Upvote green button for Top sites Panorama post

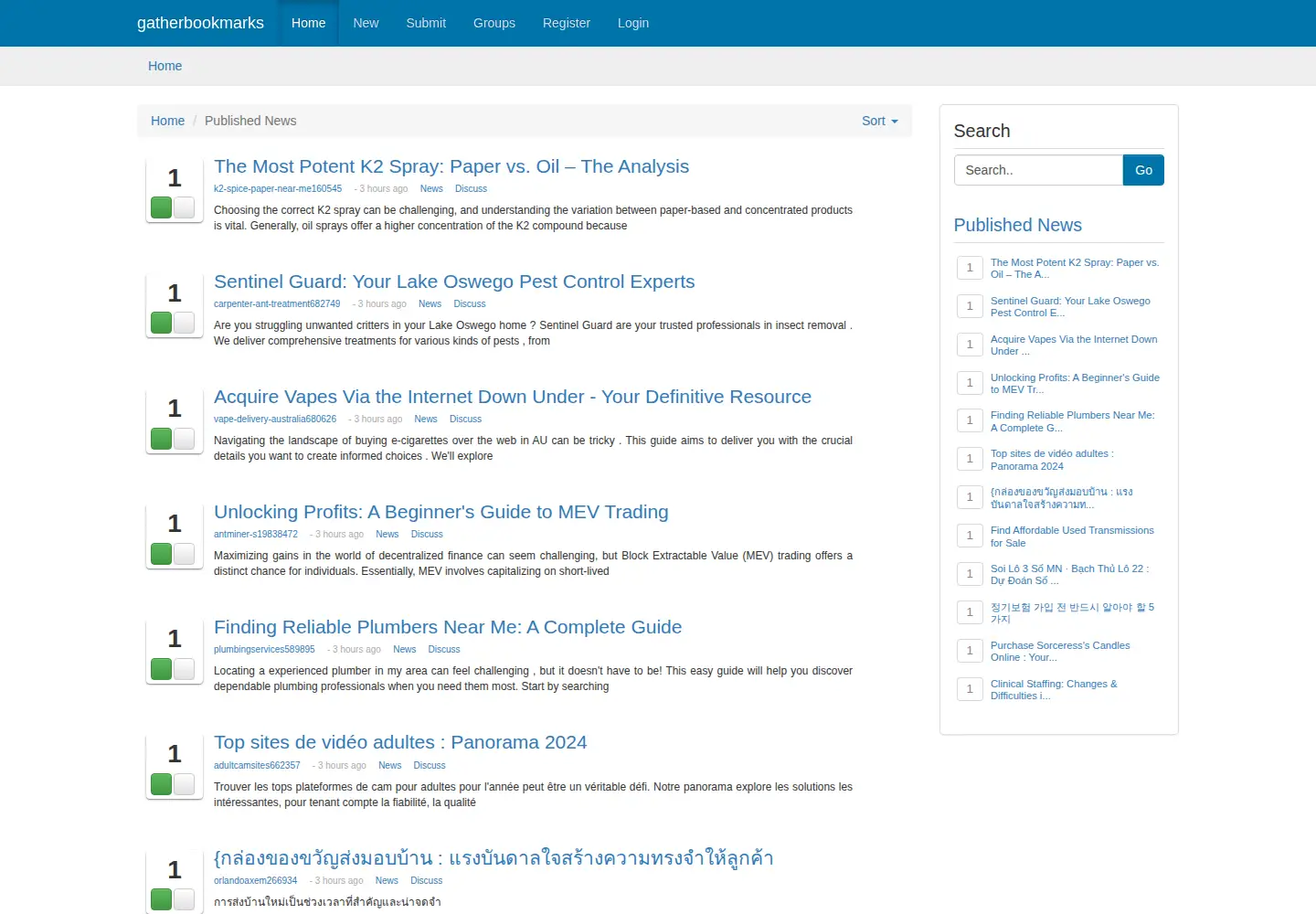[162, 783]
